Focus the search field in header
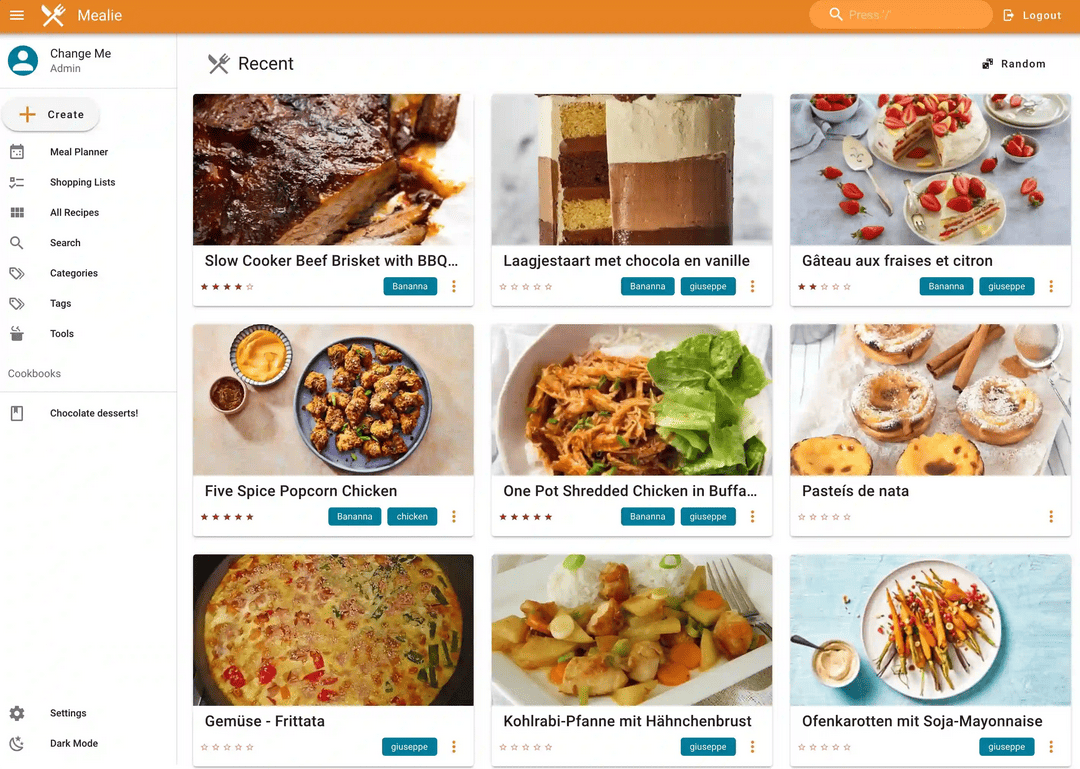The width and height of the screenshot is (1080, 769). point(900,15)
